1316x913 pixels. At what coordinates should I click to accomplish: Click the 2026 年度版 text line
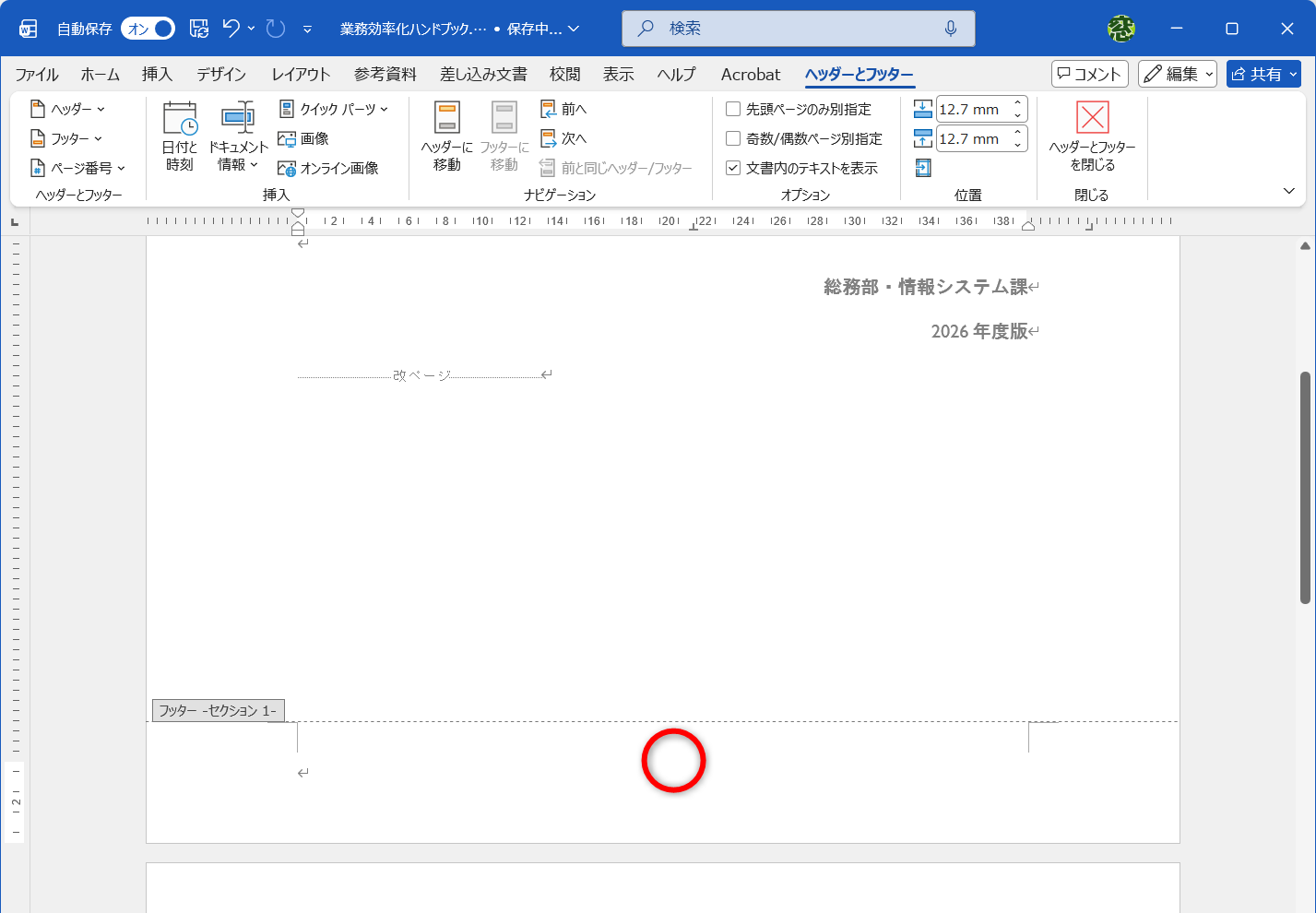pyautogui.click(x=979, y=331)
